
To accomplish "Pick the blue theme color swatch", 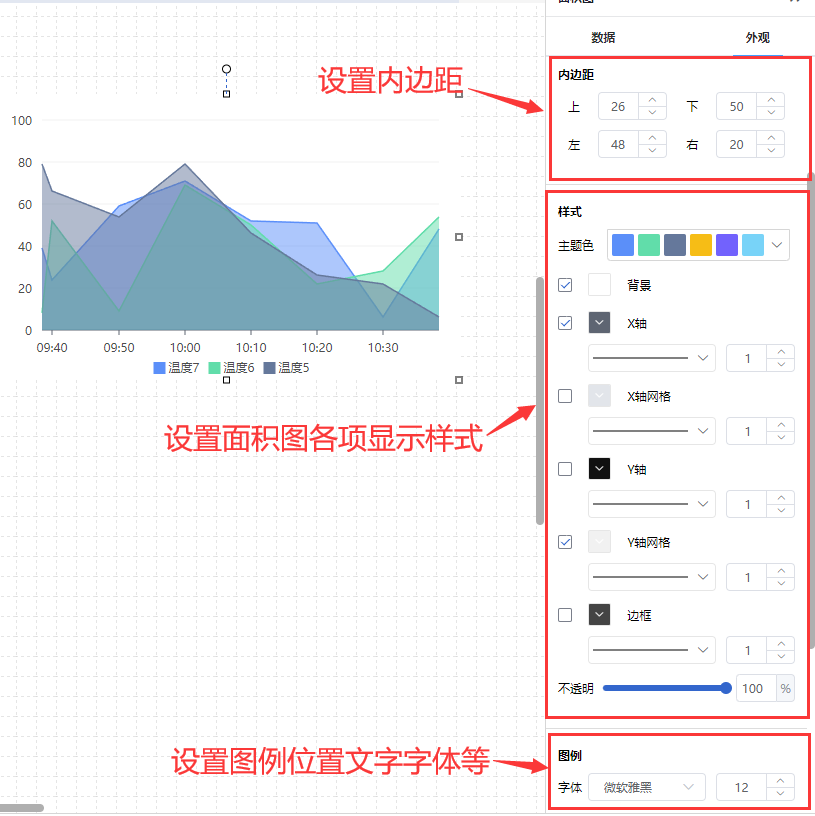I will (x=623, y=245).
